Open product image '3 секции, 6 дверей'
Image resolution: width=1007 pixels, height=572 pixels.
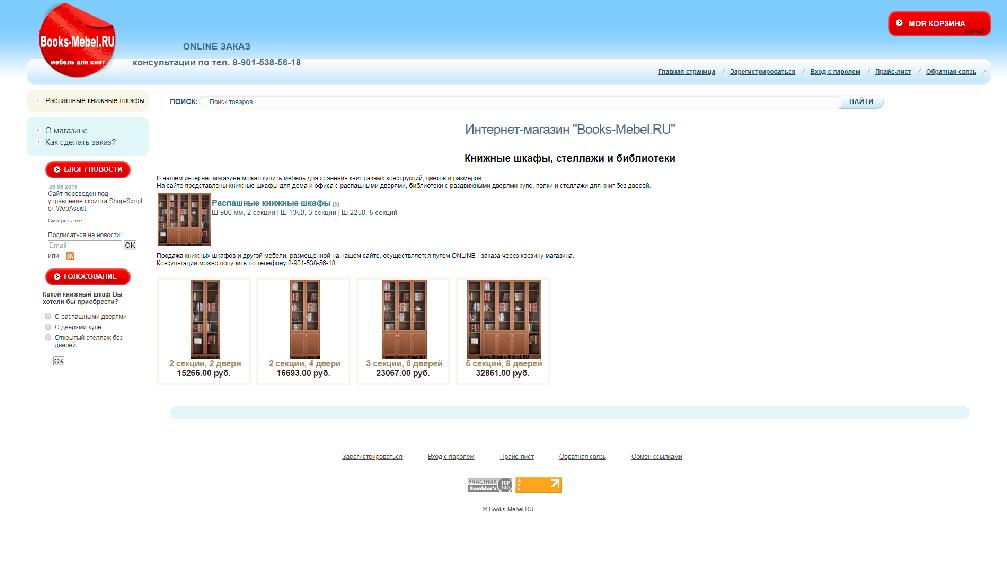click(404, 319)
